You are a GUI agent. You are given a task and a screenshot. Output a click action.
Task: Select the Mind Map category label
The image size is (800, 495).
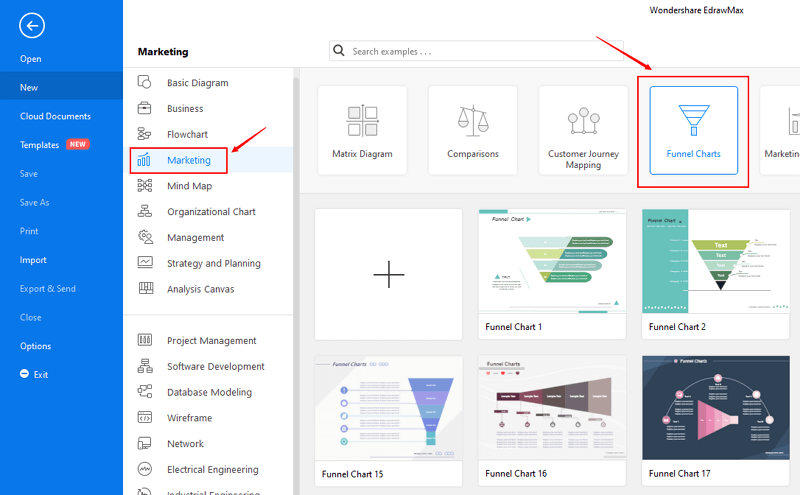click(189, 186)
